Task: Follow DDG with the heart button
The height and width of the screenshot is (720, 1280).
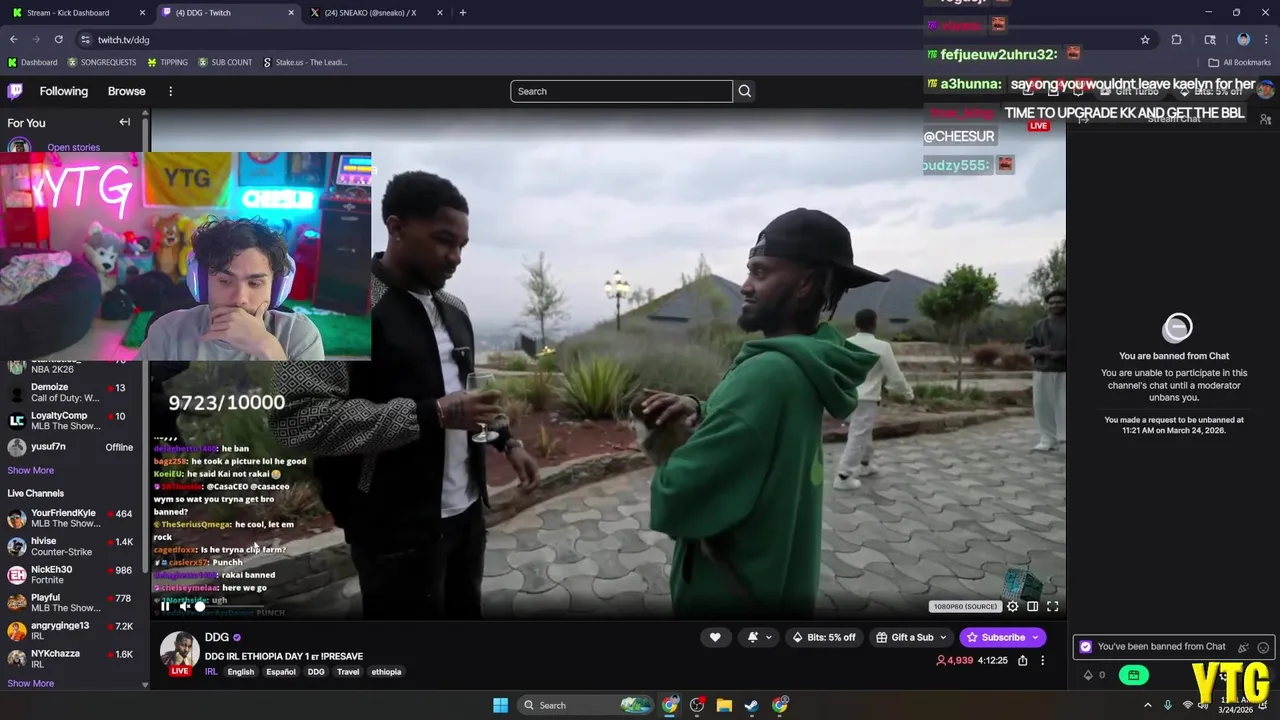Action: 715,637
